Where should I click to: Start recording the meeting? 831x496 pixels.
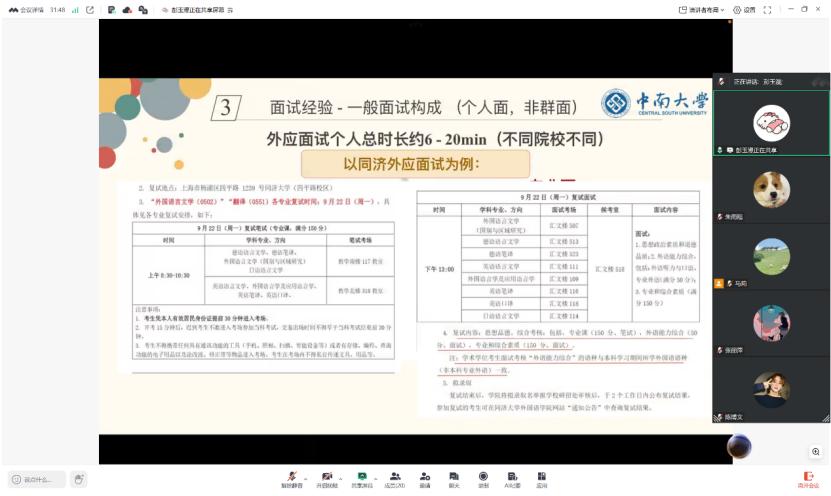pos(483,478)
